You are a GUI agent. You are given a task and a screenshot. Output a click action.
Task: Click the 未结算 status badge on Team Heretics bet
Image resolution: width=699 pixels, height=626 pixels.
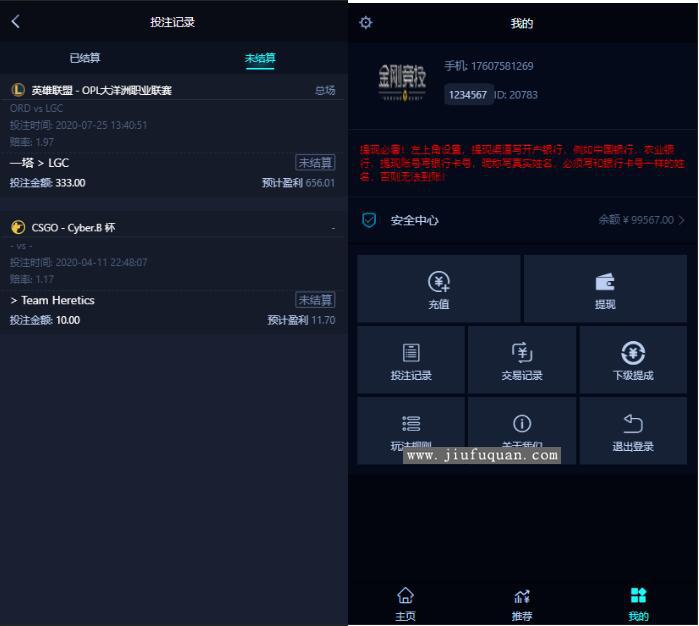click(315, 300)
